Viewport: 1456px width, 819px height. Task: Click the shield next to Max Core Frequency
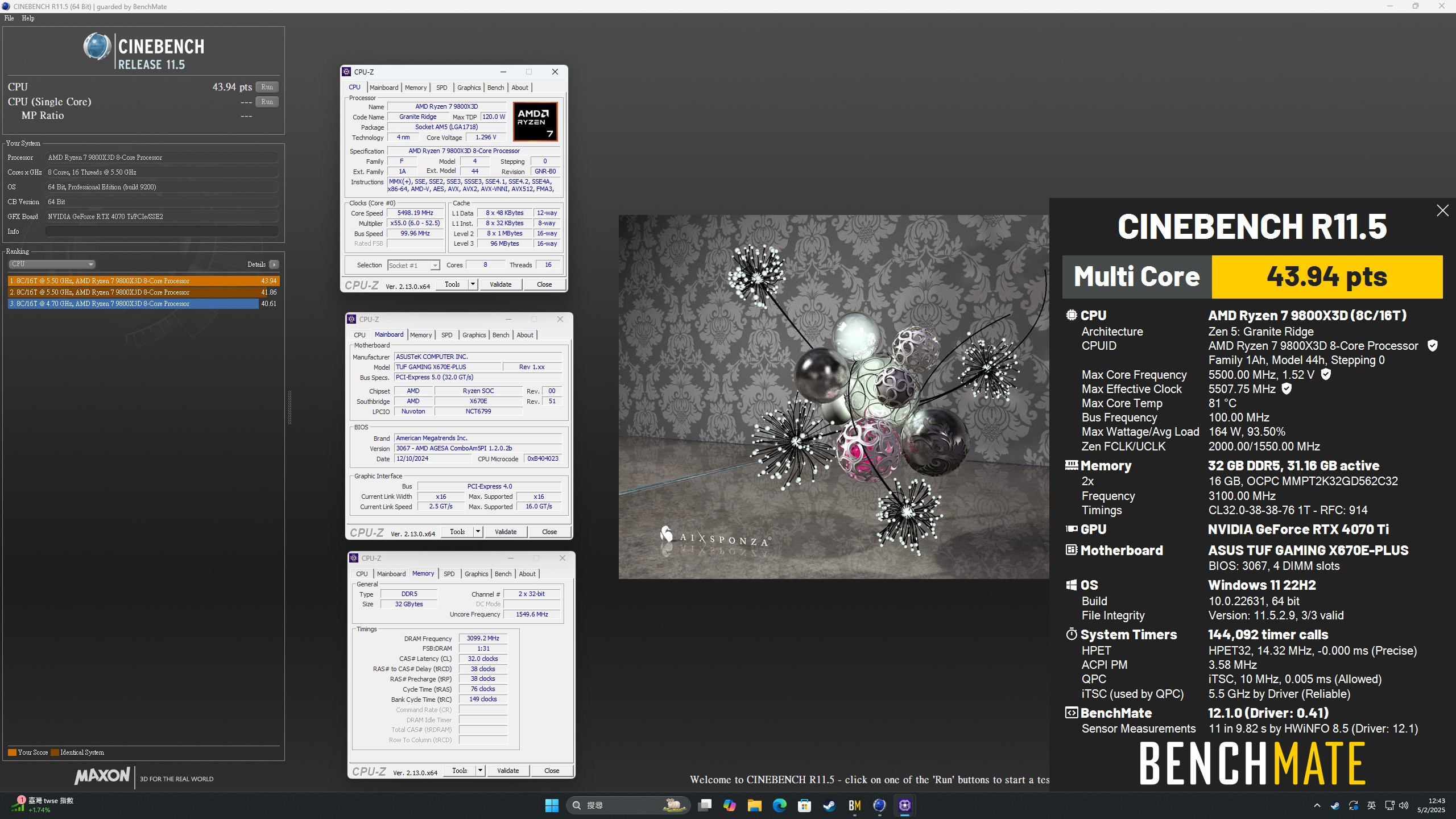tap(1326, 374)
